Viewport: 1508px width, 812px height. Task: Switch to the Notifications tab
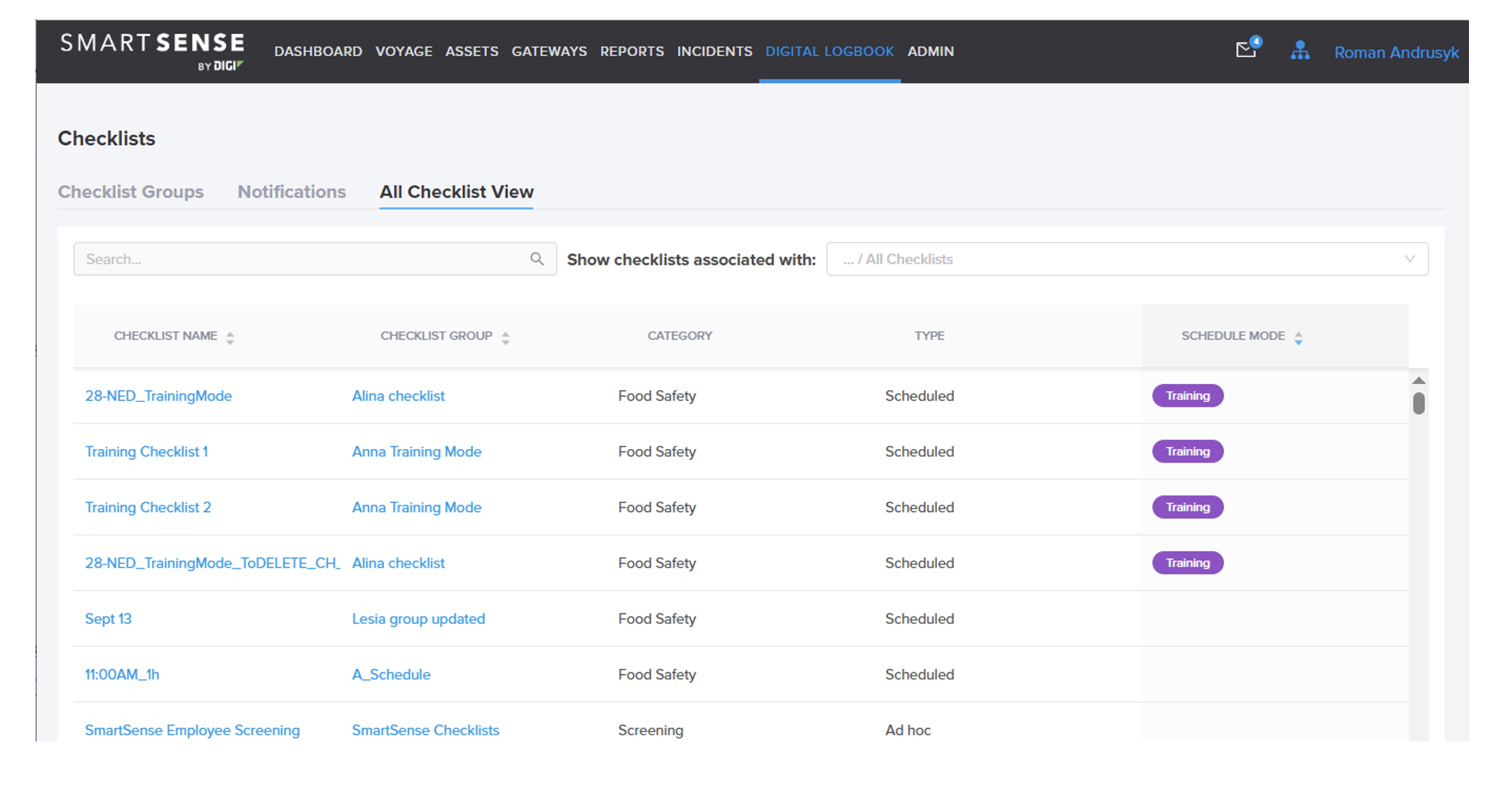coord(291,192)
